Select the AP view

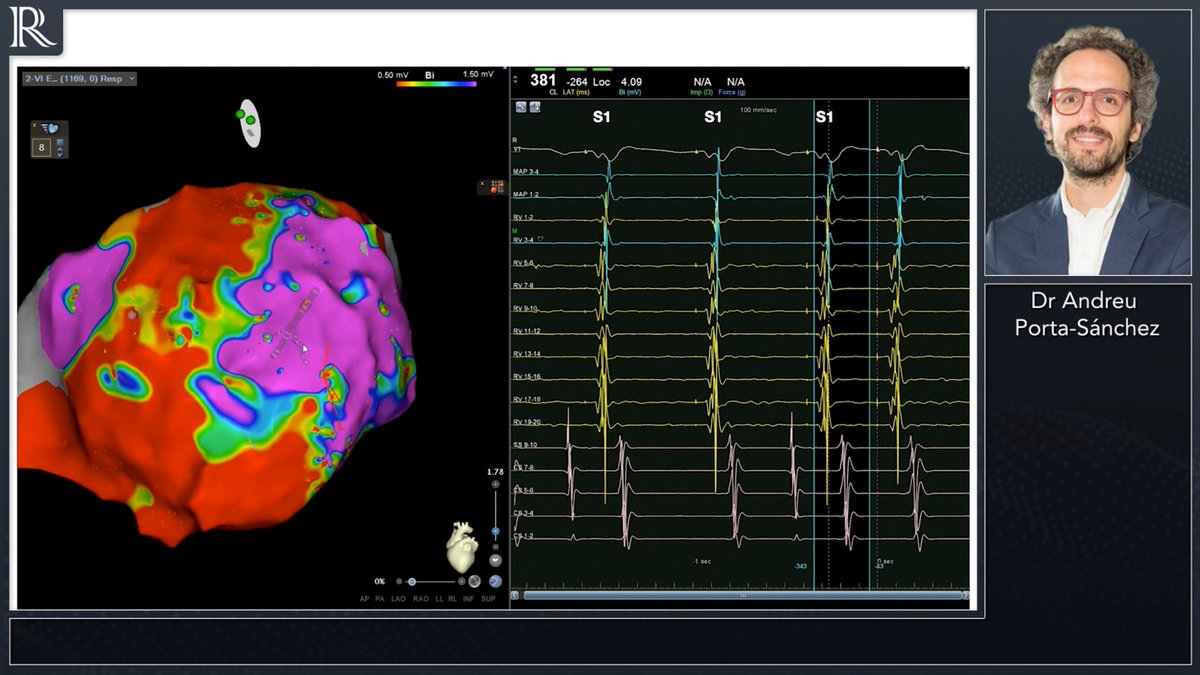(x=364, y=599)
